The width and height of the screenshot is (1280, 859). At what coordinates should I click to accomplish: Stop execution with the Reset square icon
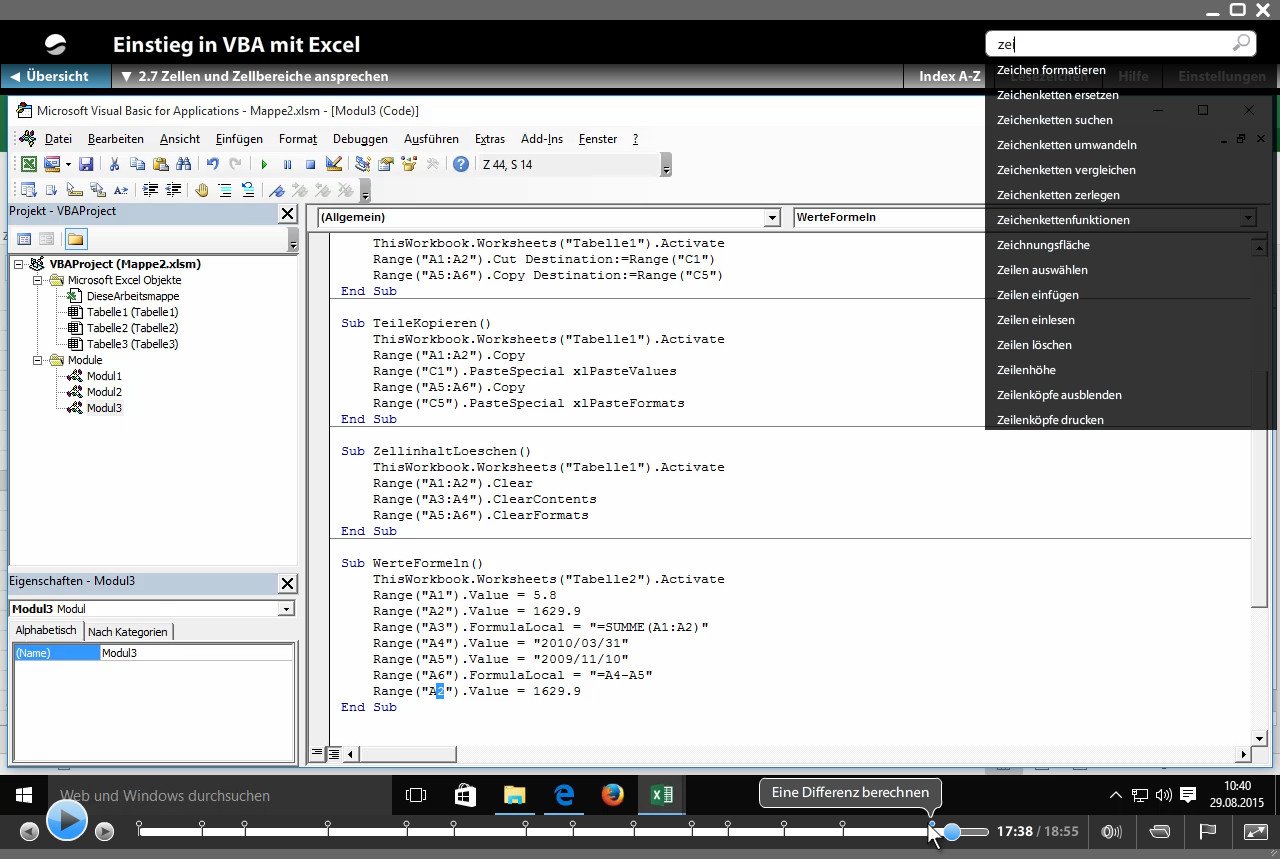coord(310,165)
